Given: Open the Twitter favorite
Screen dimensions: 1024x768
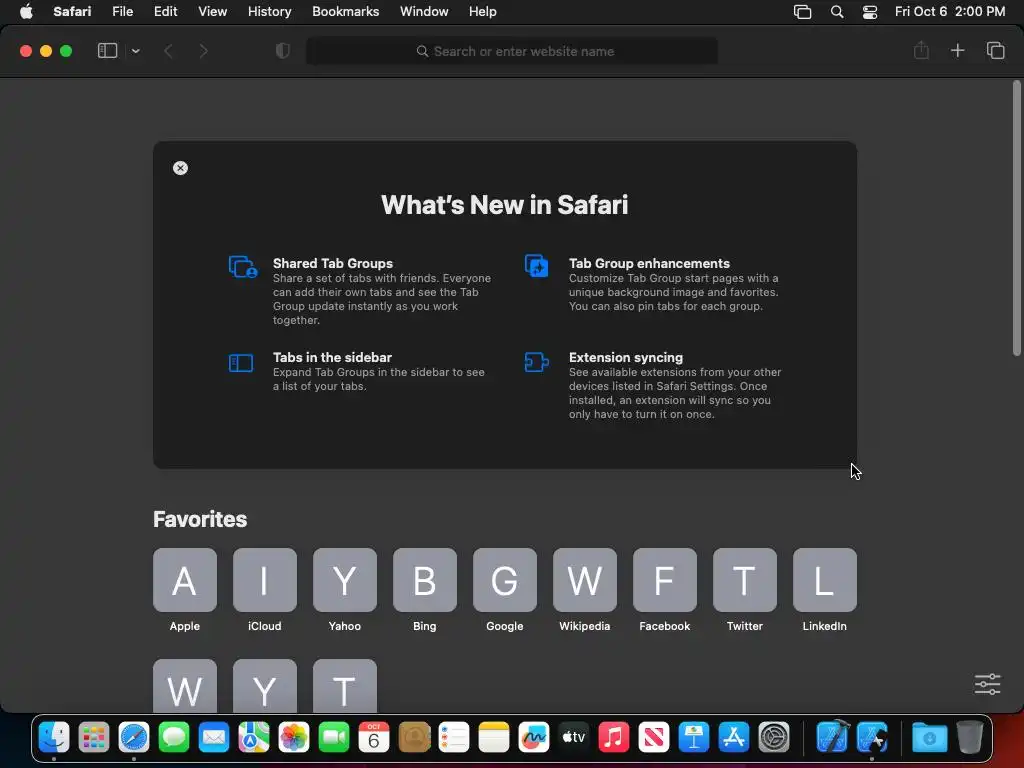Looking at the screenshot, I should point(744,590).
